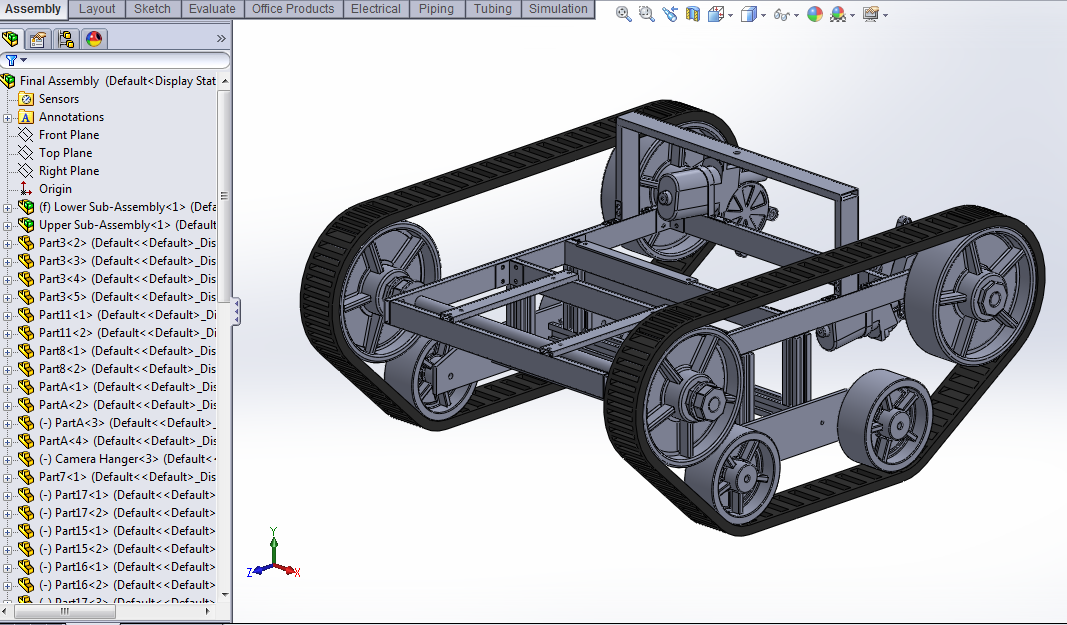Open the ConfigurationManager tab icon

tap(66, 39)
